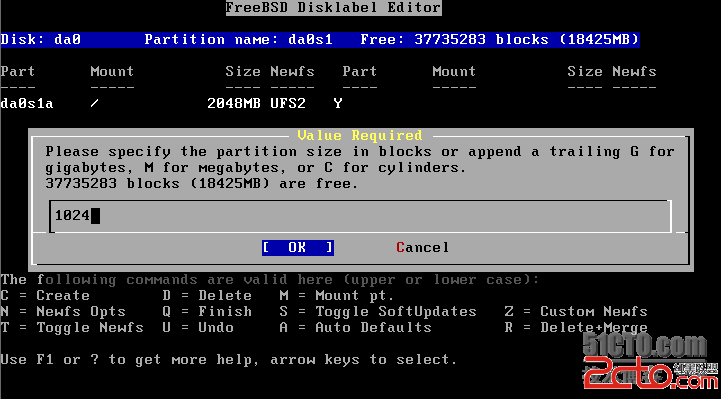The width and height of the screenshot is (721, 399).
Task: Click the Cancel button
Action: point(423,247)
